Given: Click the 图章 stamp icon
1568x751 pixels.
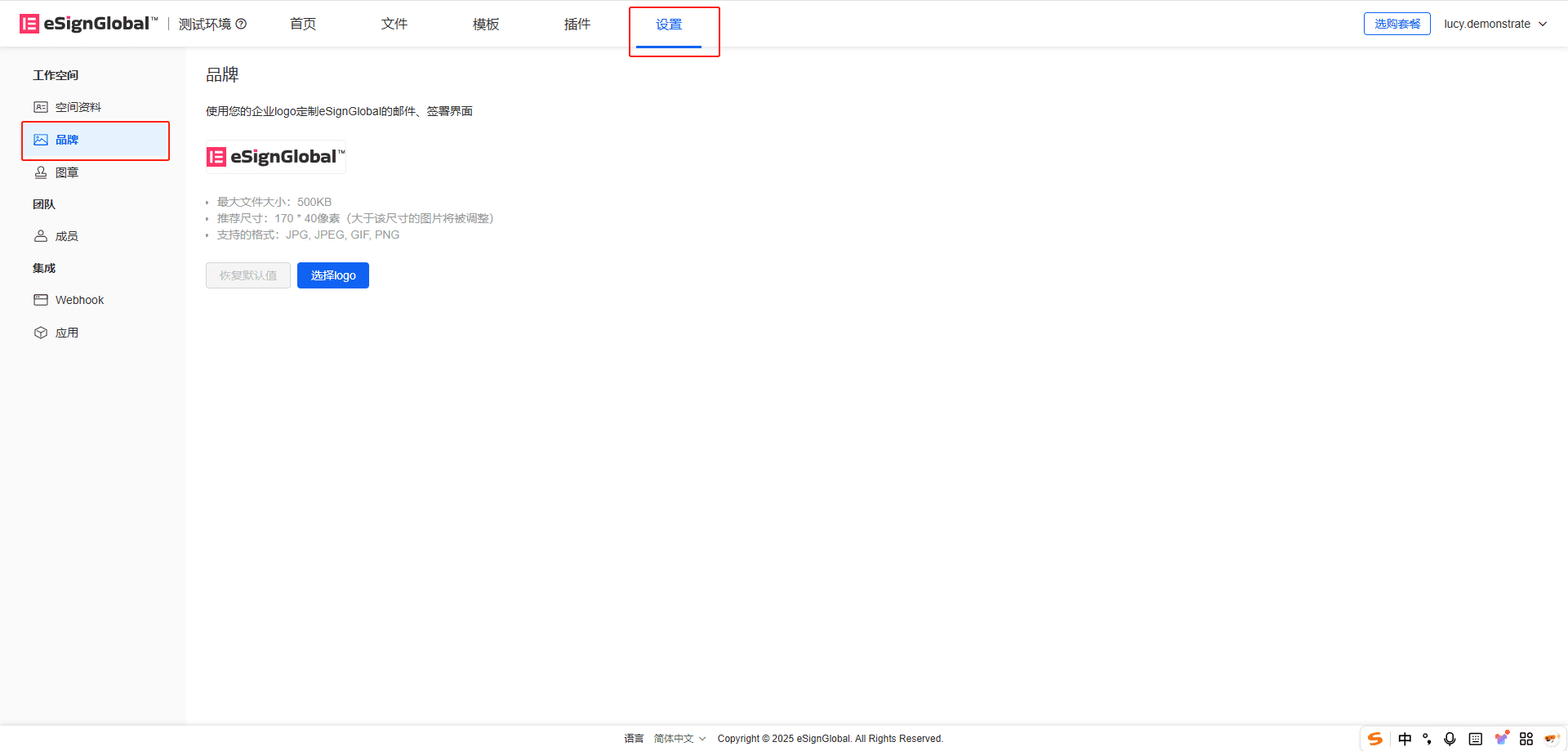Looking at the screenshot, I should pos(41,172).
